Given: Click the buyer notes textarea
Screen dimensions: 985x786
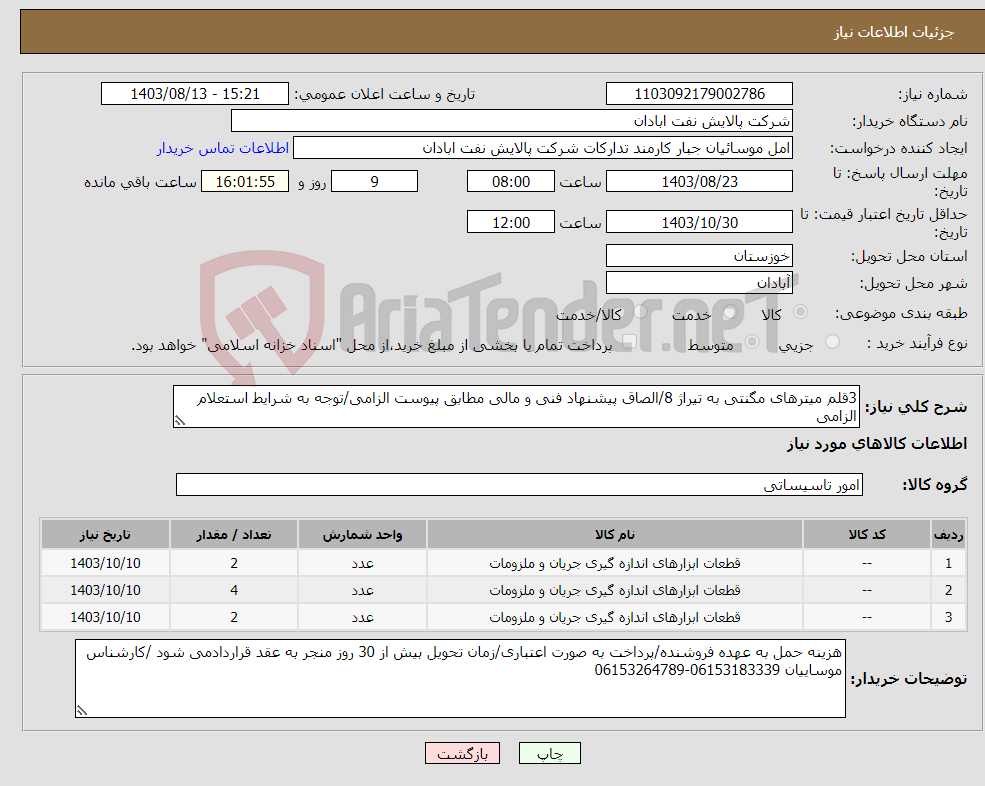Looking at the screenshot, I should click(460, 679).
